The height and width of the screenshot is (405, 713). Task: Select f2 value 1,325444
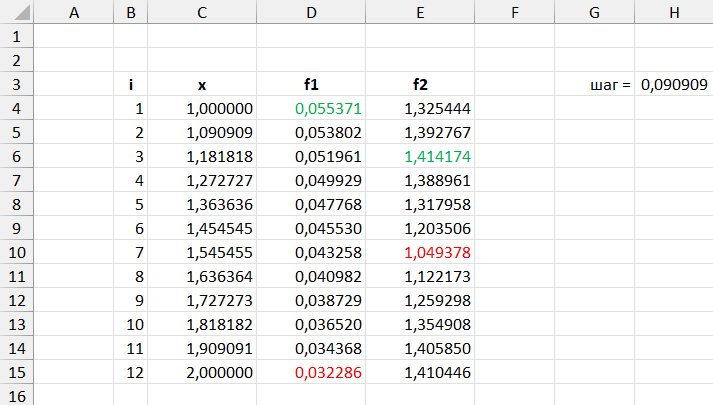pos(420,108)
